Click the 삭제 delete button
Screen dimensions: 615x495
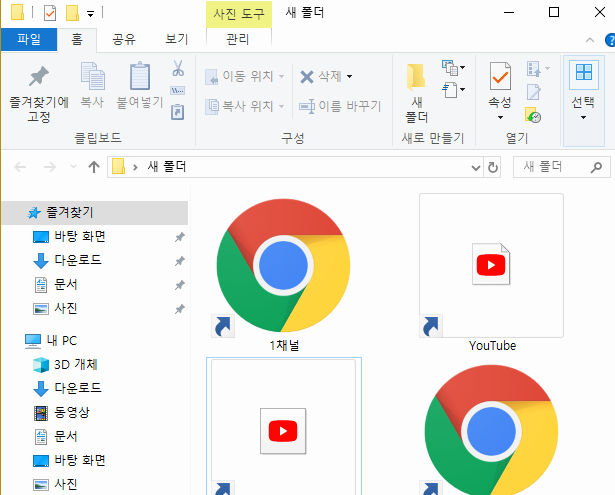[x=320, y=76]
